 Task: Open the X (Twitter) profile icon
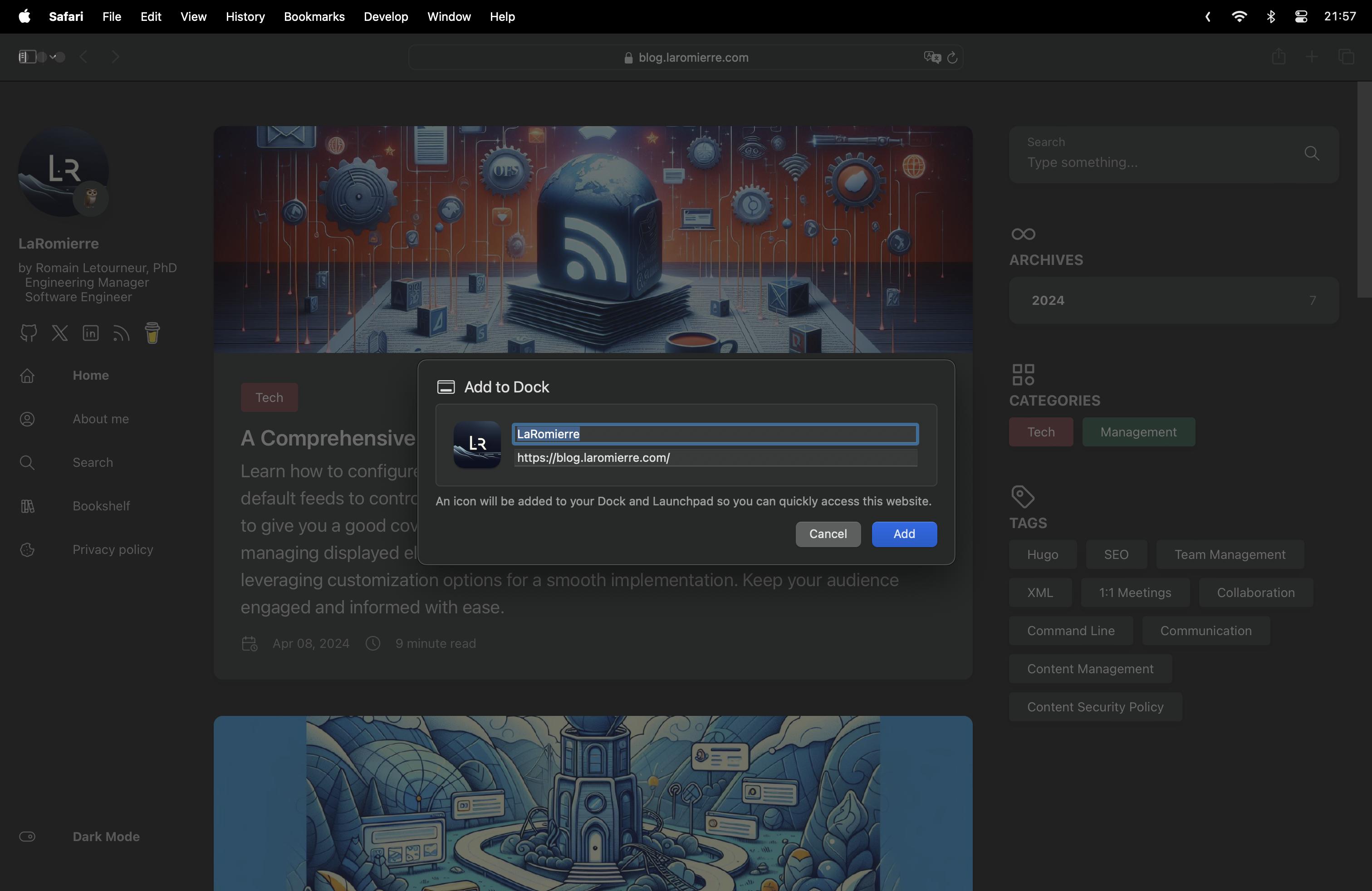point(60,333)
